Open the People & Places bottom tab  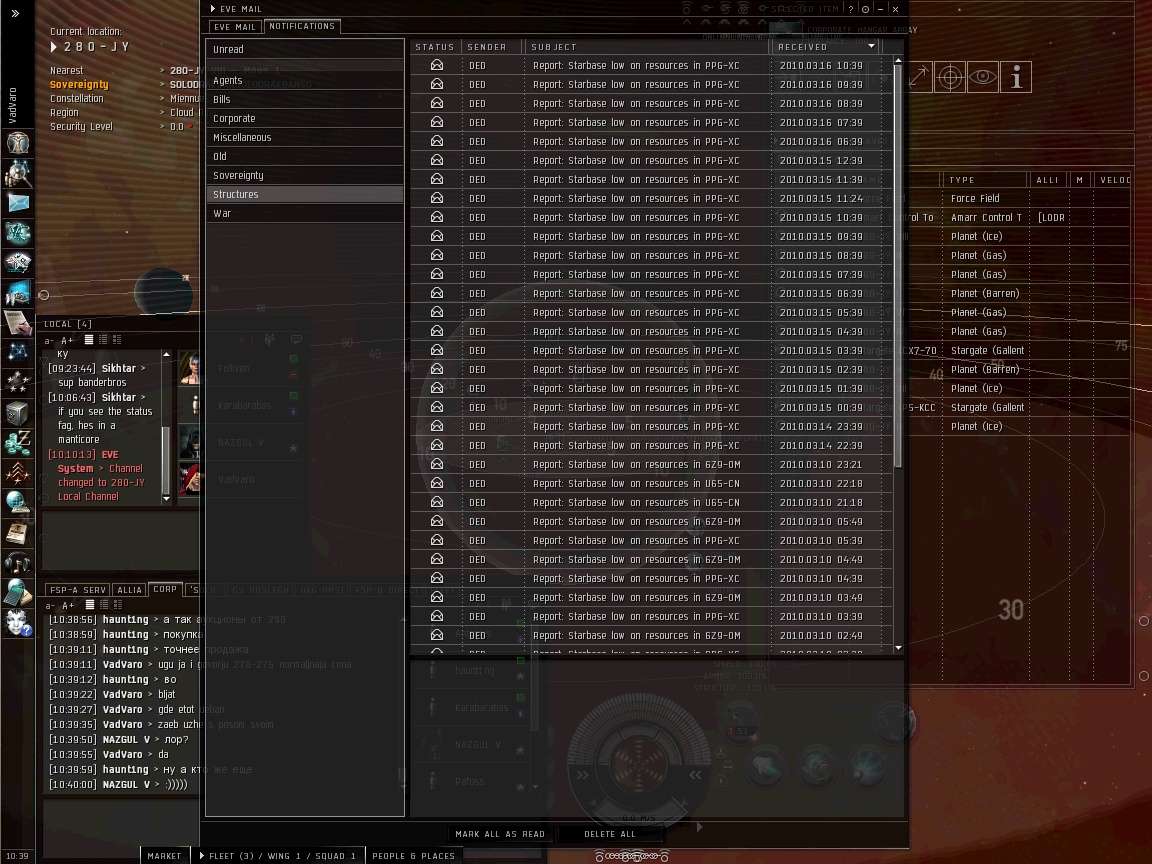pyautogui.click(x=414, y=856)
